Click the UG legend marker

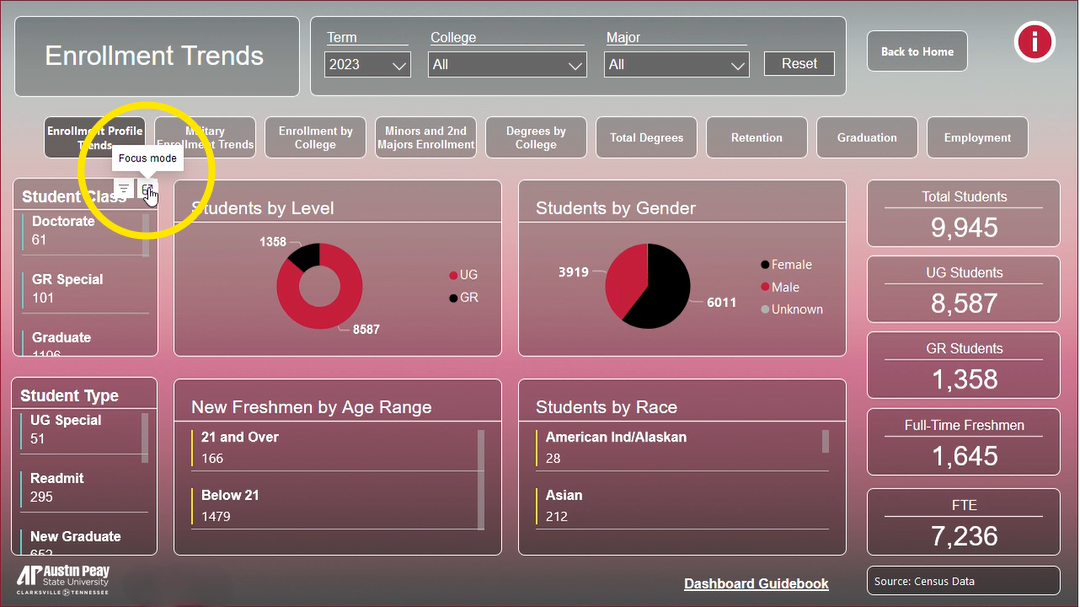453,275
